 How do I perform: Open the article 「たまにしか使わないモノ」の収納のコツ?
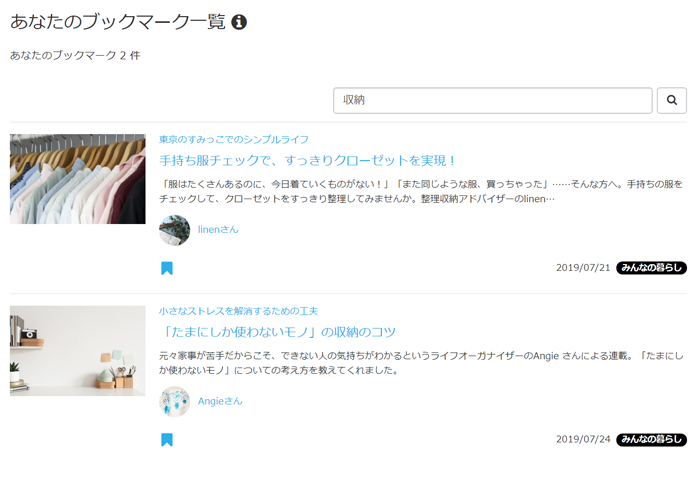pos(278,332)
